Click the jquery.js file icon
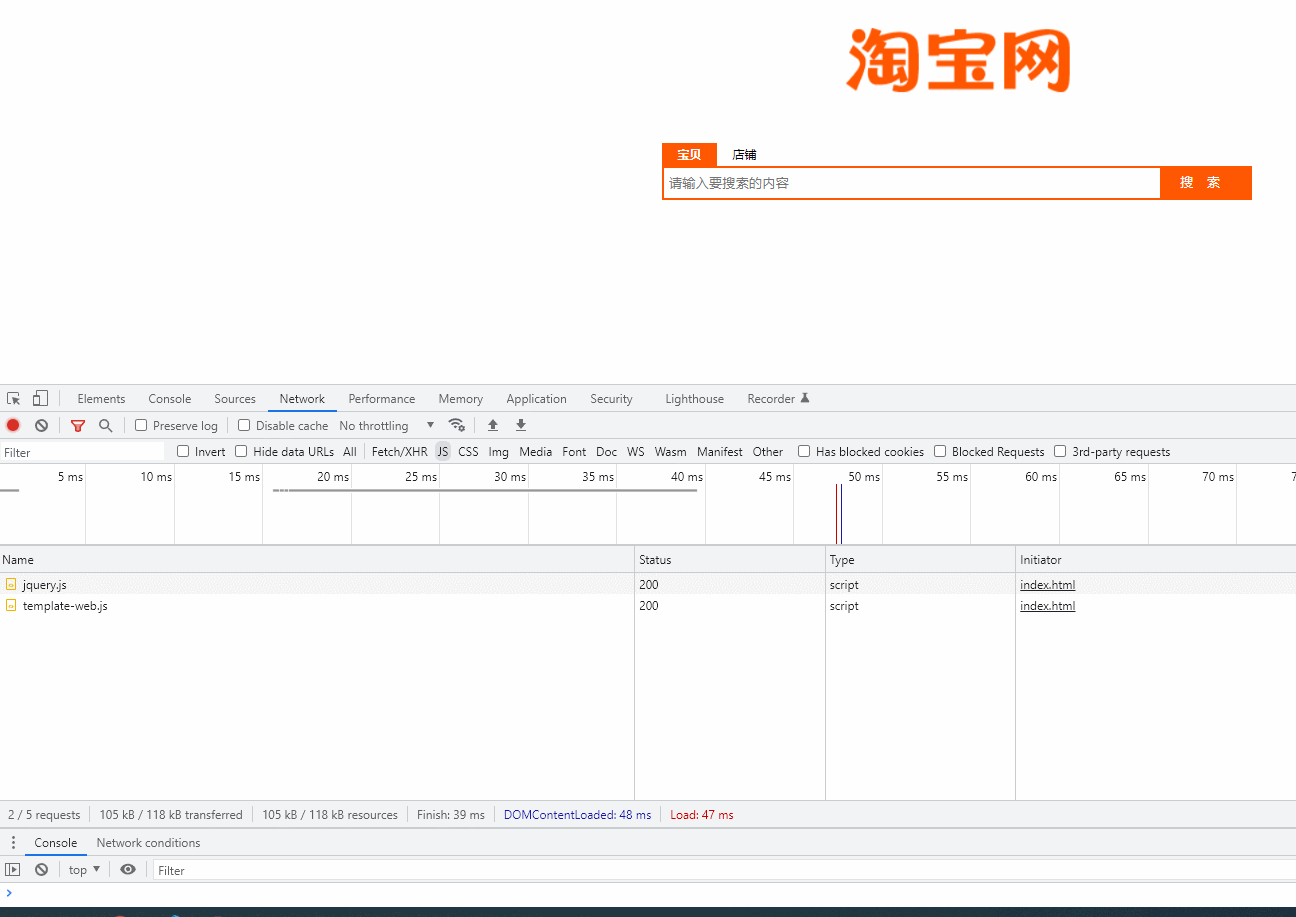Screen dimensions: 1296x917 coord(11,584)
